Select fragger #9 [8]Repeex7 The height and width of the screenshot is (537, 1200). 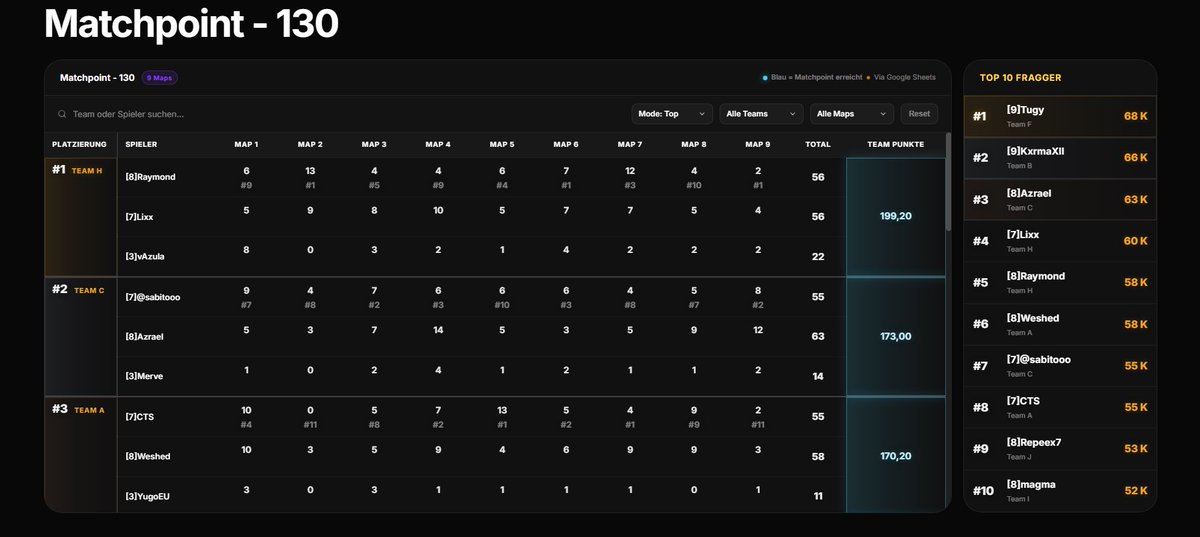(1060, 449)
